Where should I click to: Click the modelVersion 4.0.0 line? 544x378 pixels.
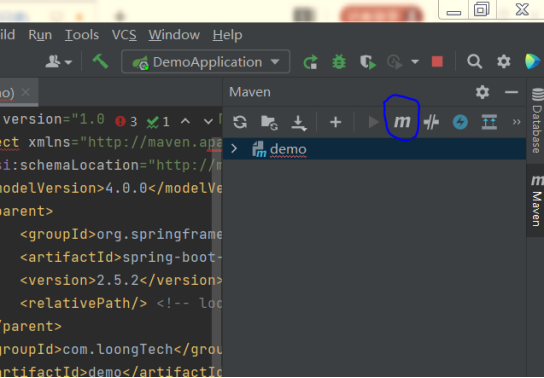tap(111, 188)
